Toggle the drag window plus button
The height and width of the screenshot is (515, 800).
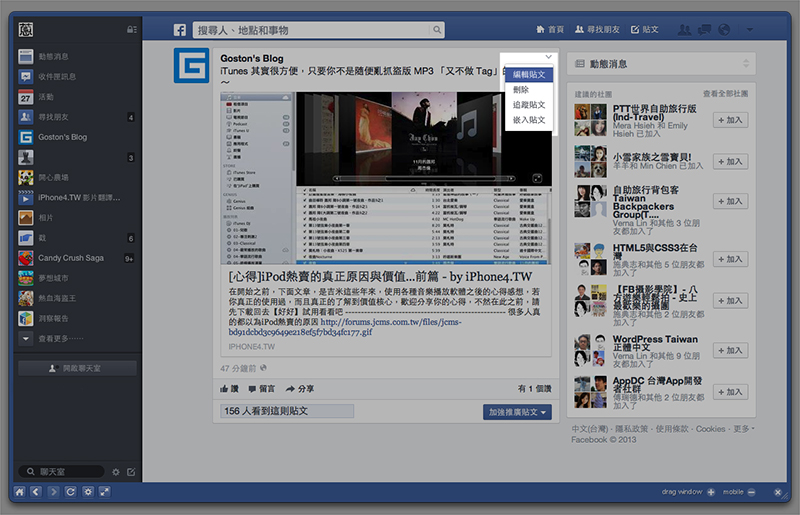coord(711,492)
